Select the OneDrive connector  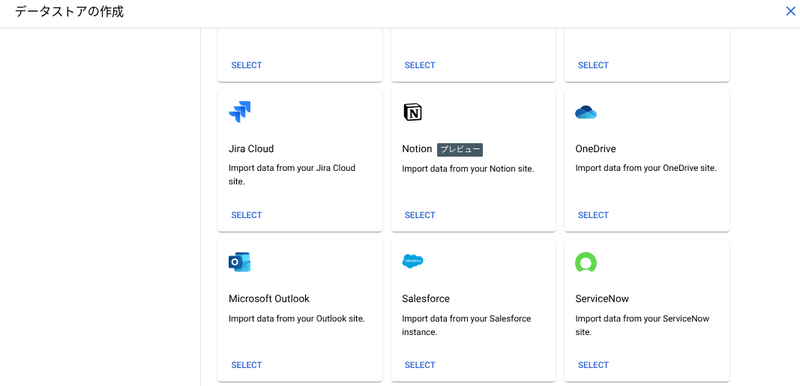593,215
